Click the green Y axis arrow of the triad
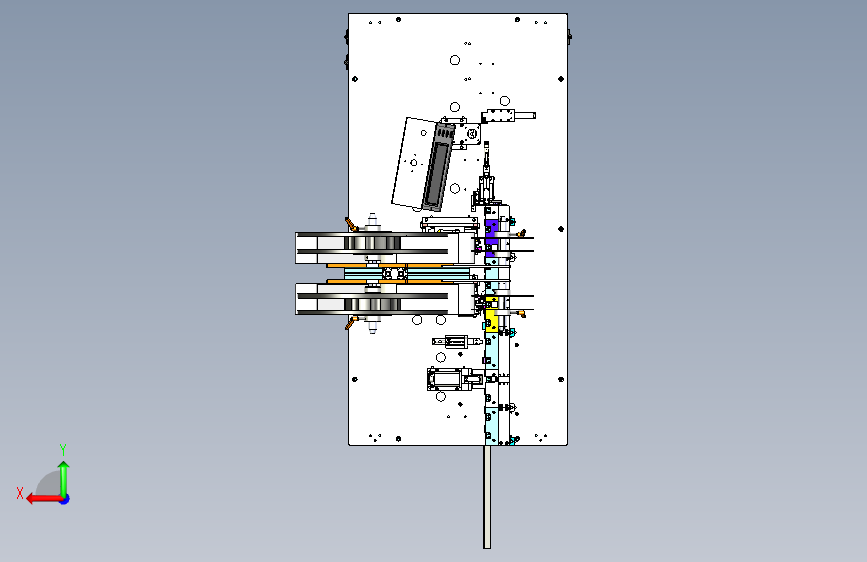The height and width of the screenshot is (562, 867). pos(64,479)
